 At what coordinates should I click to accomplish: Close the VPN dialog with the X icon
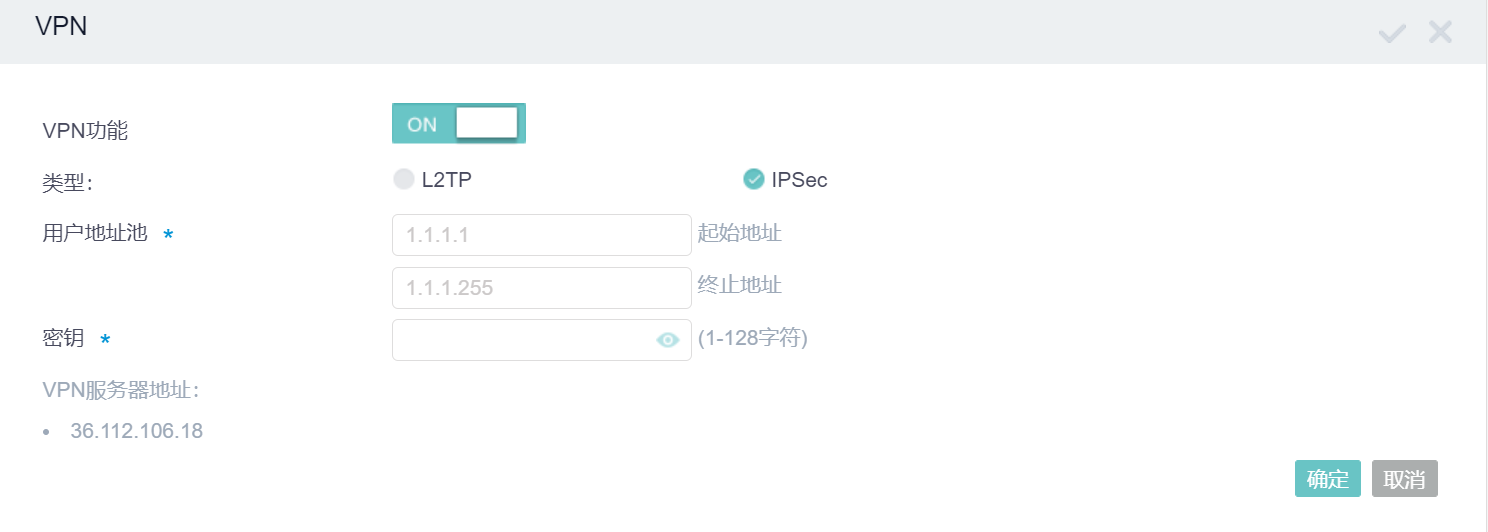pyautogui.click(x=1440, y=32)
